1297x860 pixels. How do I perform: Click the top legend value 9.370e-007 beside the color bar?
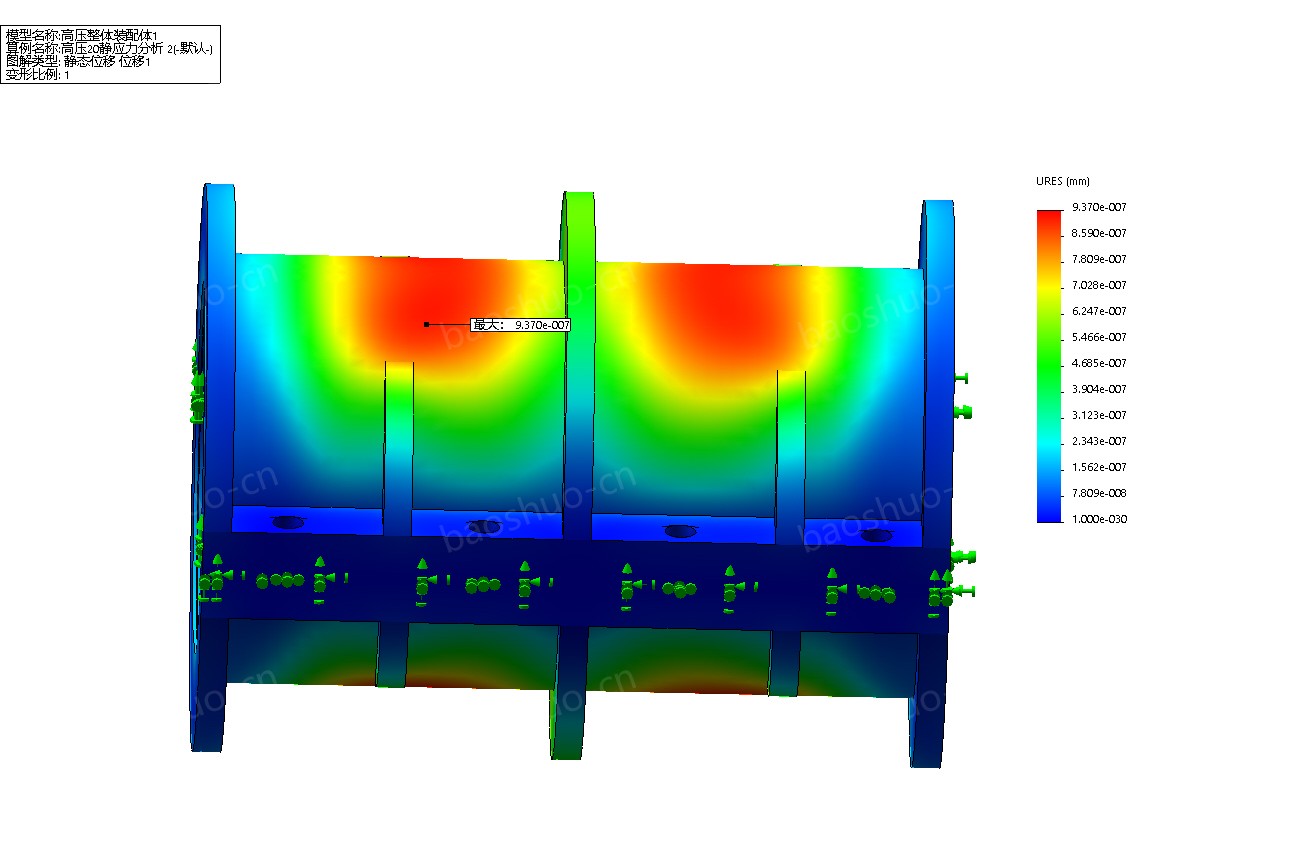pyautogui.click(x=1099, y=207)
